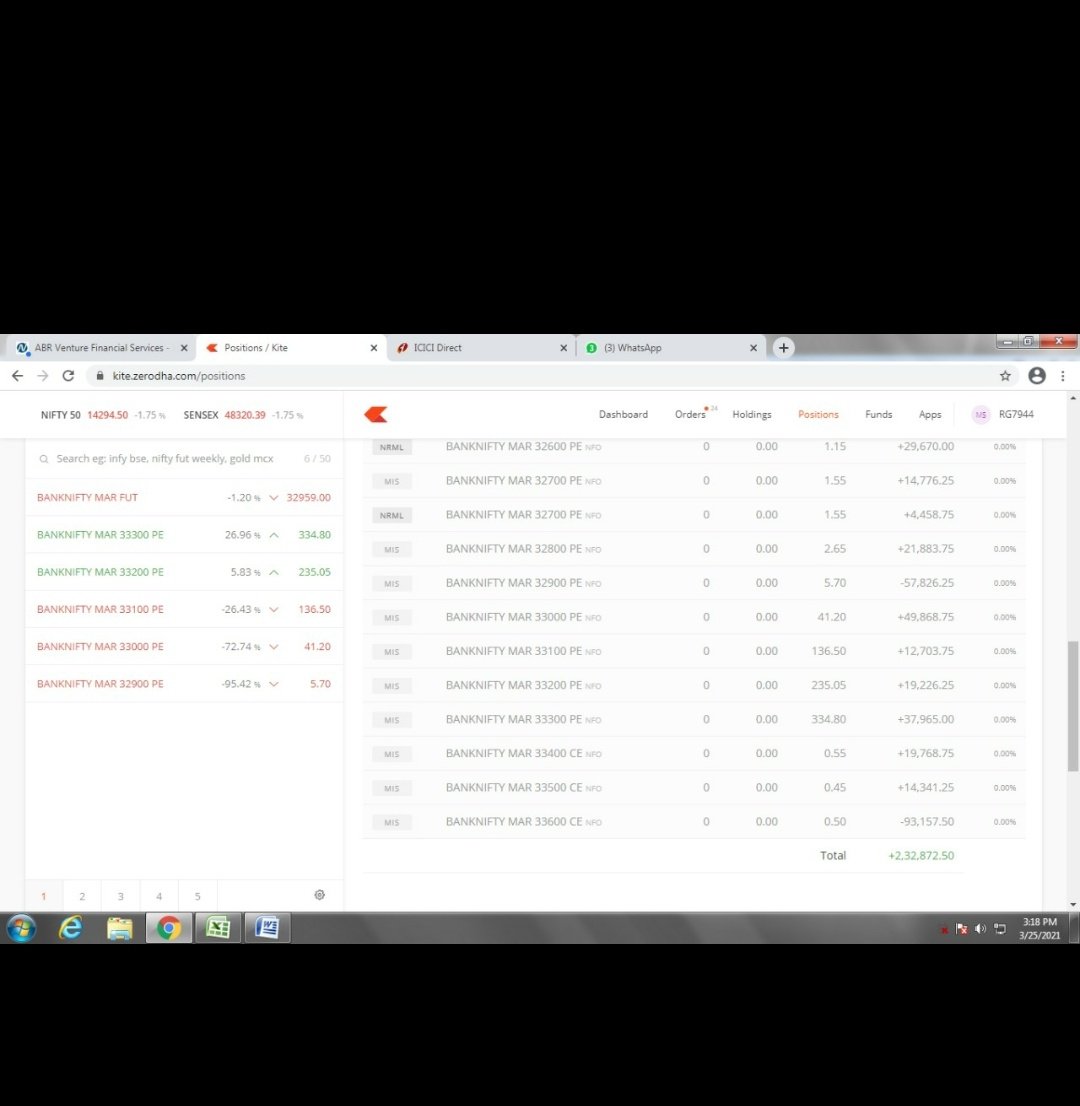Click the page vertical scrollbar thumb
Screen dimensions: 1080x1106
coord(1073,705)
